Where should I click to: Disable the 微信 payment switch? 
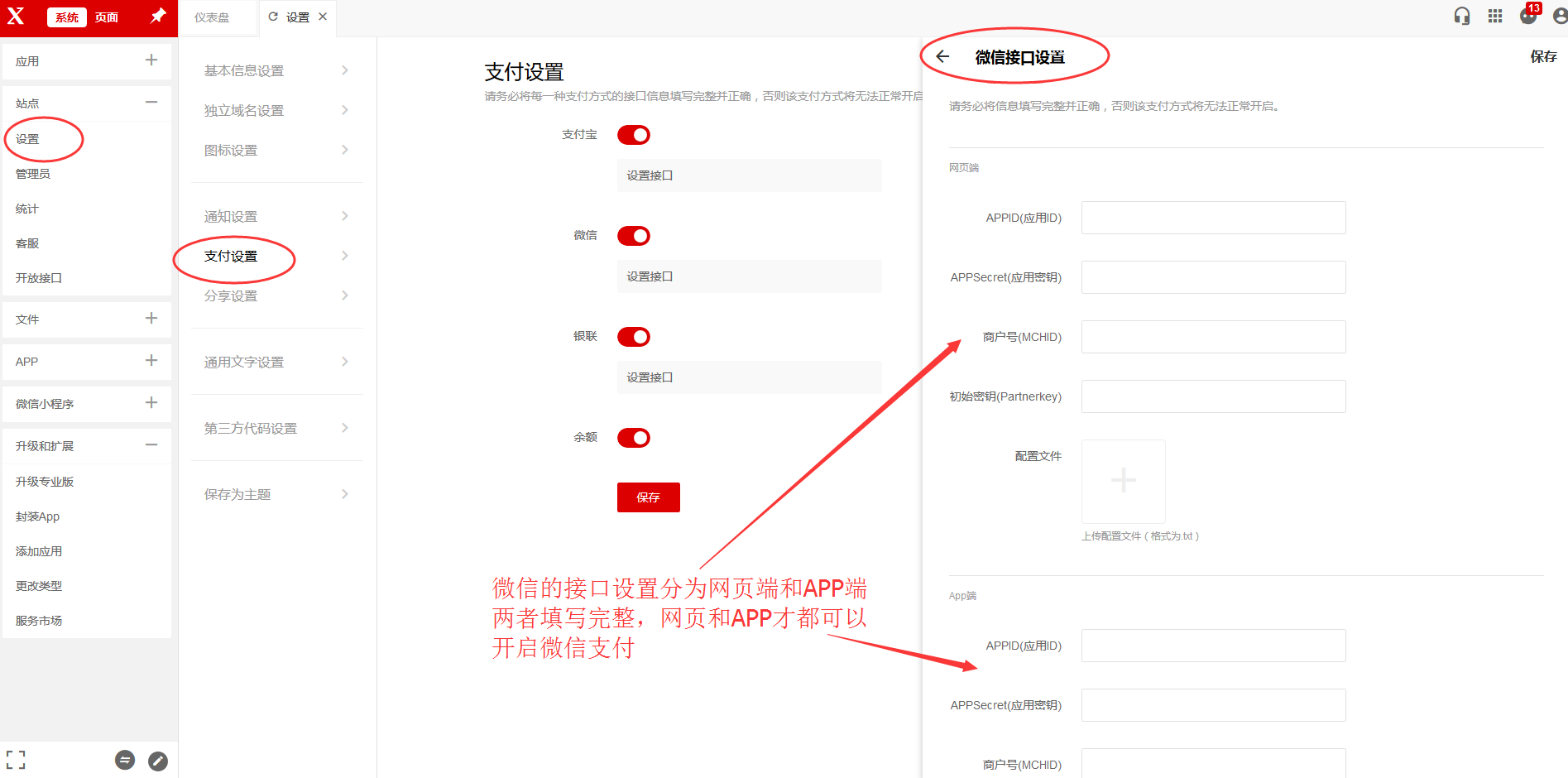click(634, 236)
